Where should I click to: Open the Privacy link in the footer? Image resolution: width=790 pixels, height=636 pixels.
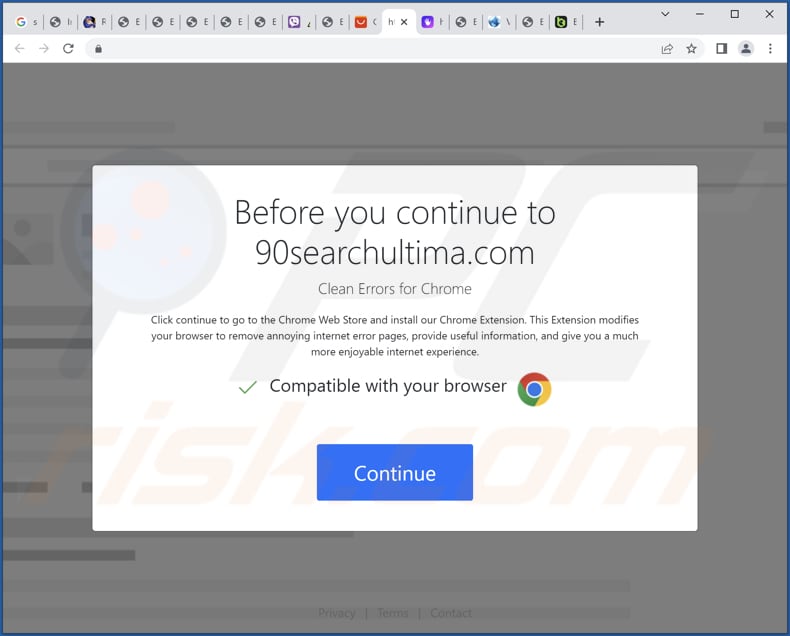point(337,613)
